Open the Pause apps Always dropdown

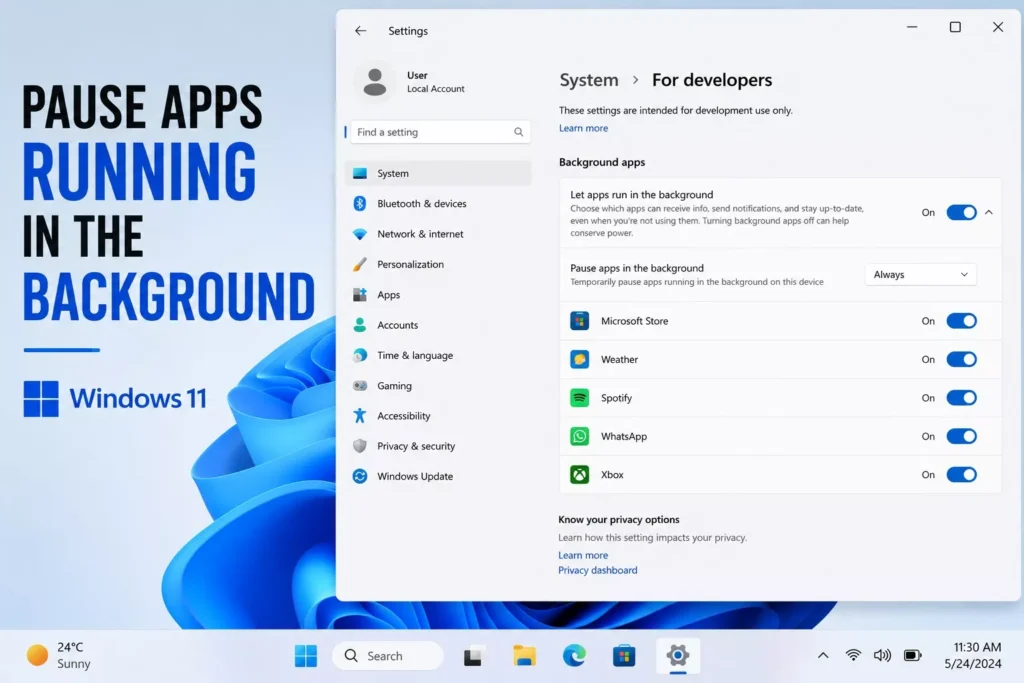[921, 275]
